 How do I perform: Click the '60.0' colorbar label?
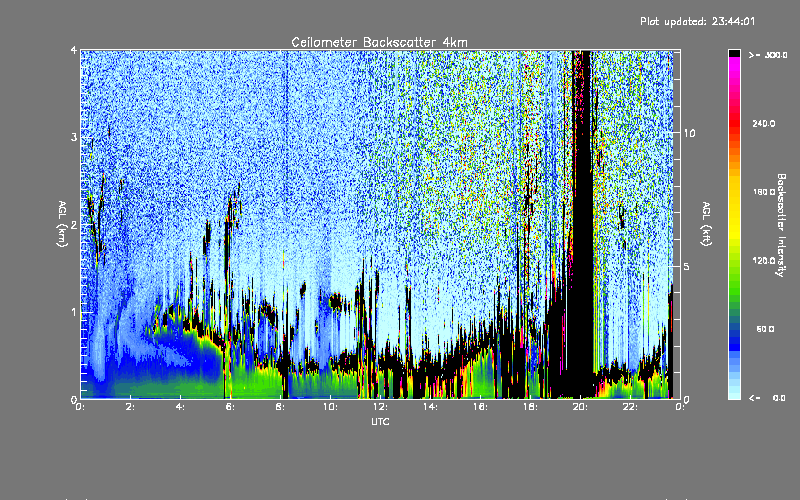click(765, 329)
